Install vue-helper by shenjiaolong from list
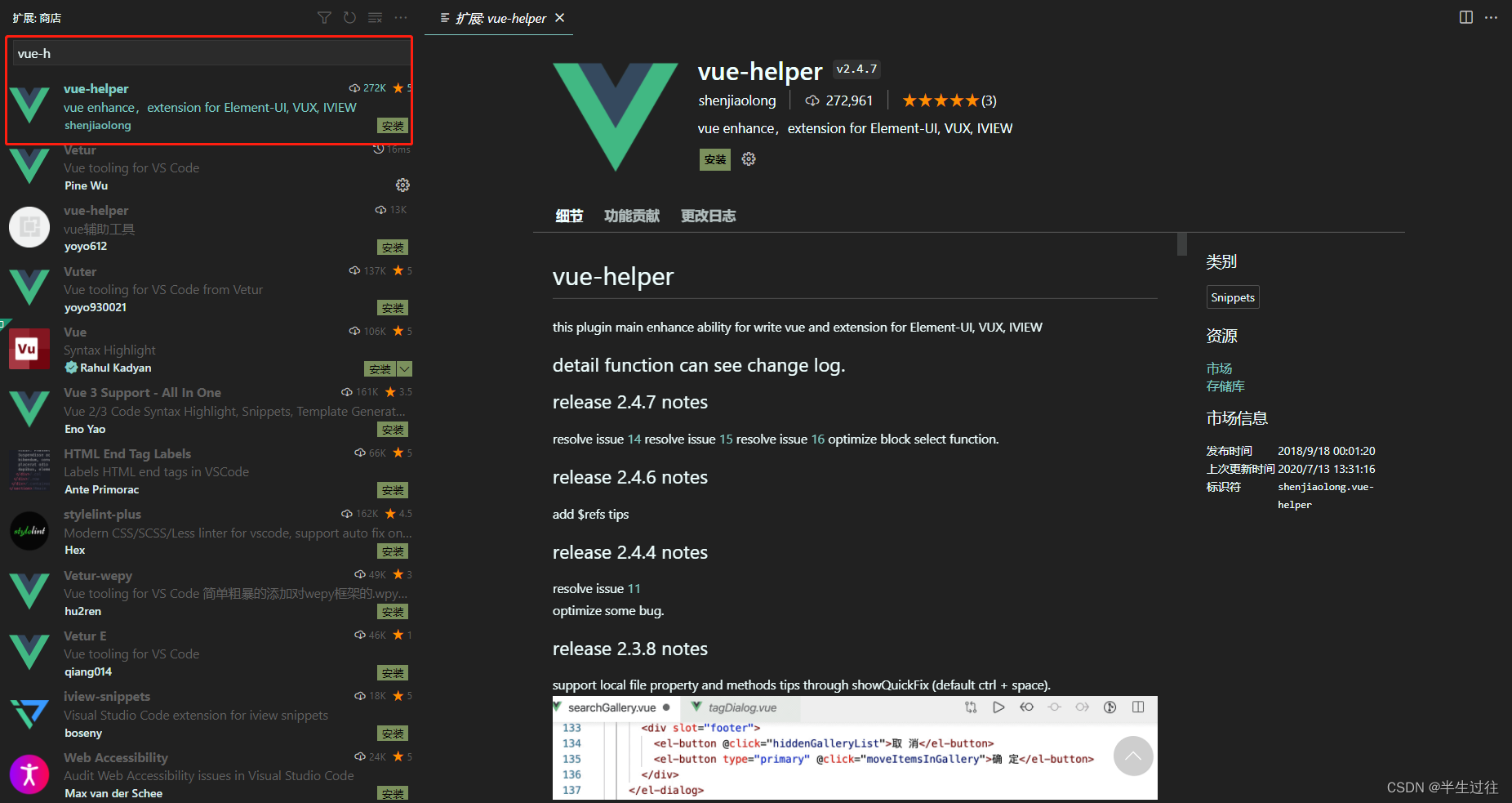Viewport: 1512px width, 803px height. tap(393, 126)
